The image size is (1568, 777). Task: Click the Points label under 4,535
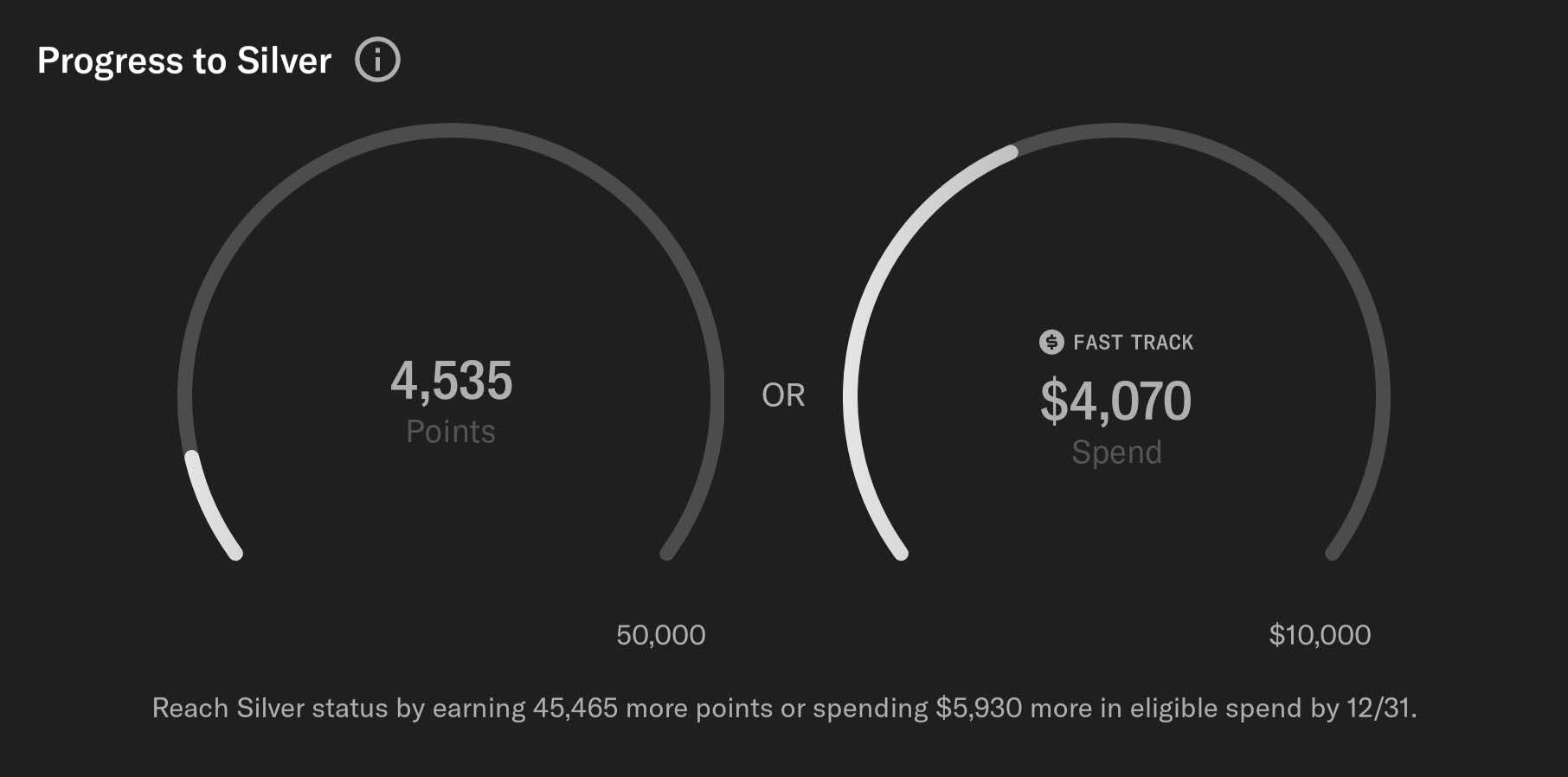pos(451,431)
